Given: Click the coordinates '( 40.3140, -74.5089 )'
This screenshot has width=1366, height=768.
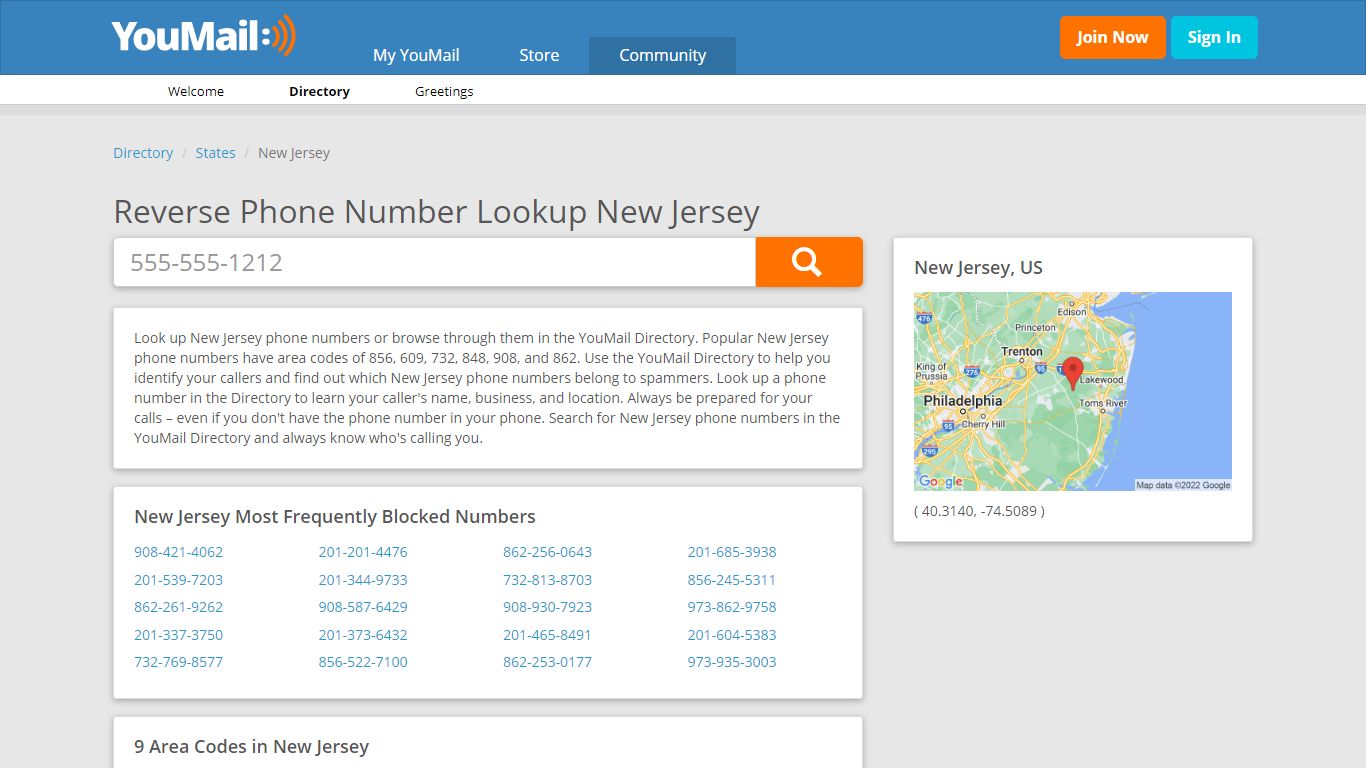Looking at the screenshot, I should 979,511.
